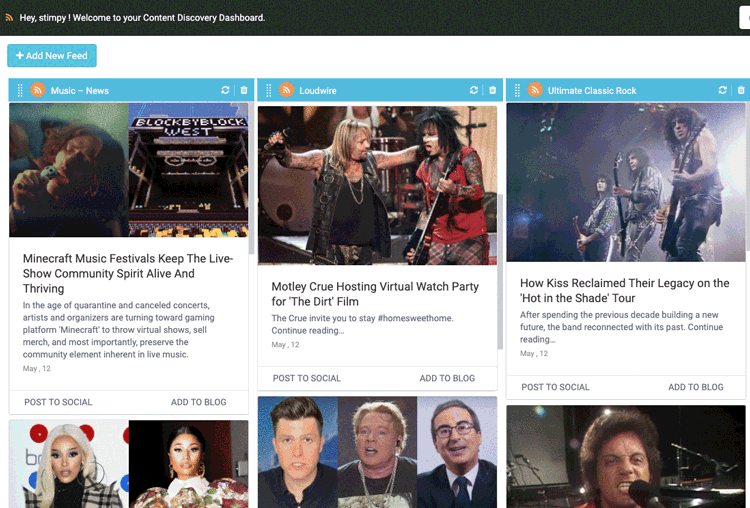
Task: Refresh the Loudwire feed
Action: (x=474, y=90)
